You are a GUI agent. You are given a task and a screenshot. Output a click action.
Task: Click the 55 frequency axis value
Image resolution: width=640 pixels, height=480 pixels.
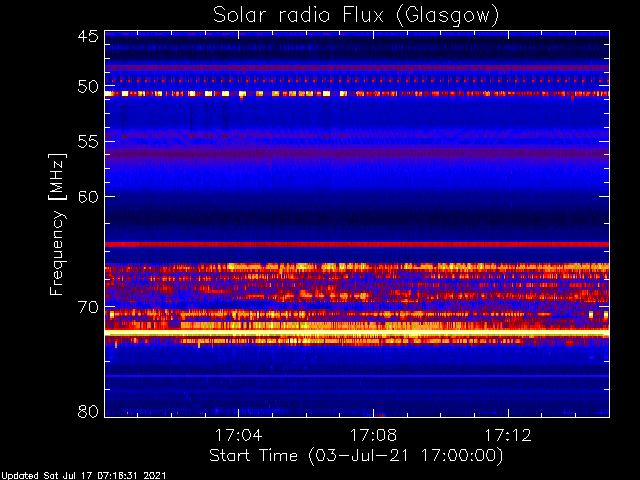pos(88,142)
